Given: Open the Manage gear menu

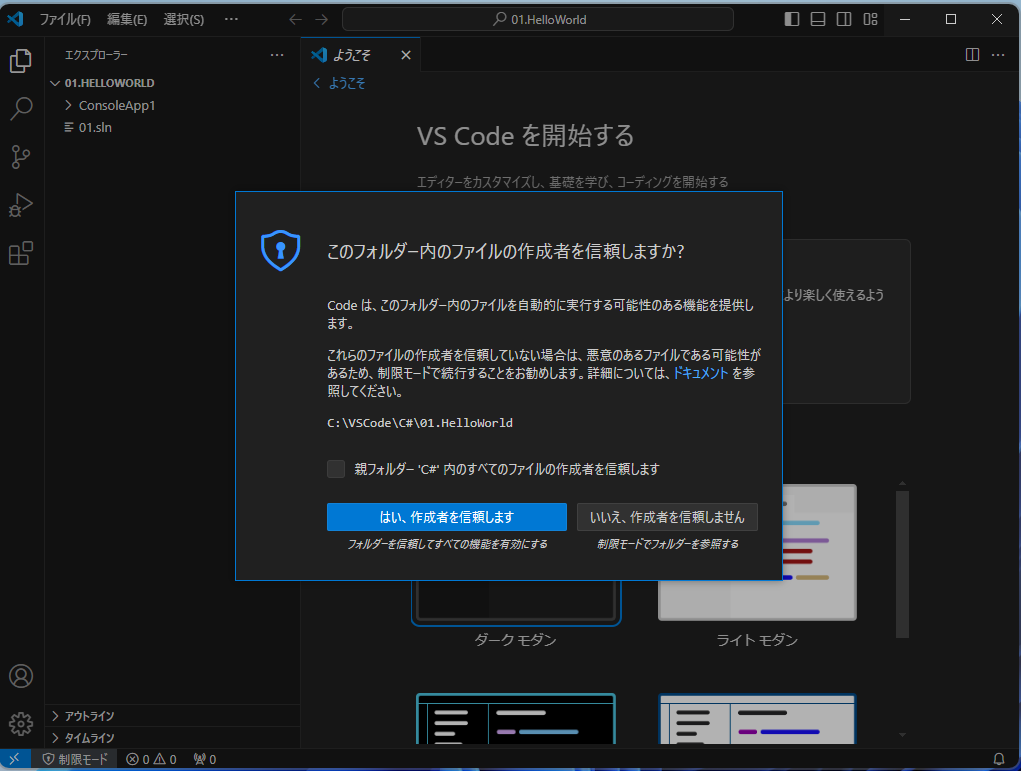Looking at the screenshot, I should (x=21, y=723).
